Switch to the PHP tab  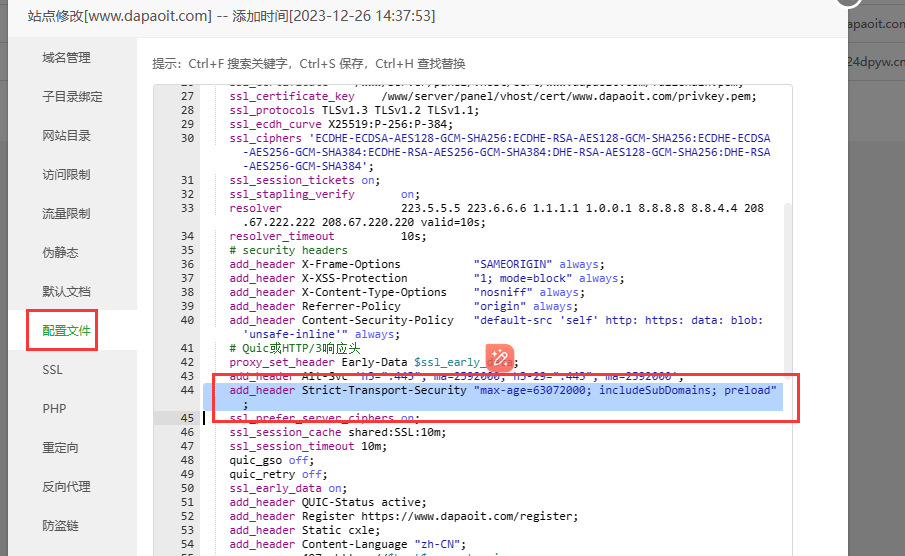point(54,409)
